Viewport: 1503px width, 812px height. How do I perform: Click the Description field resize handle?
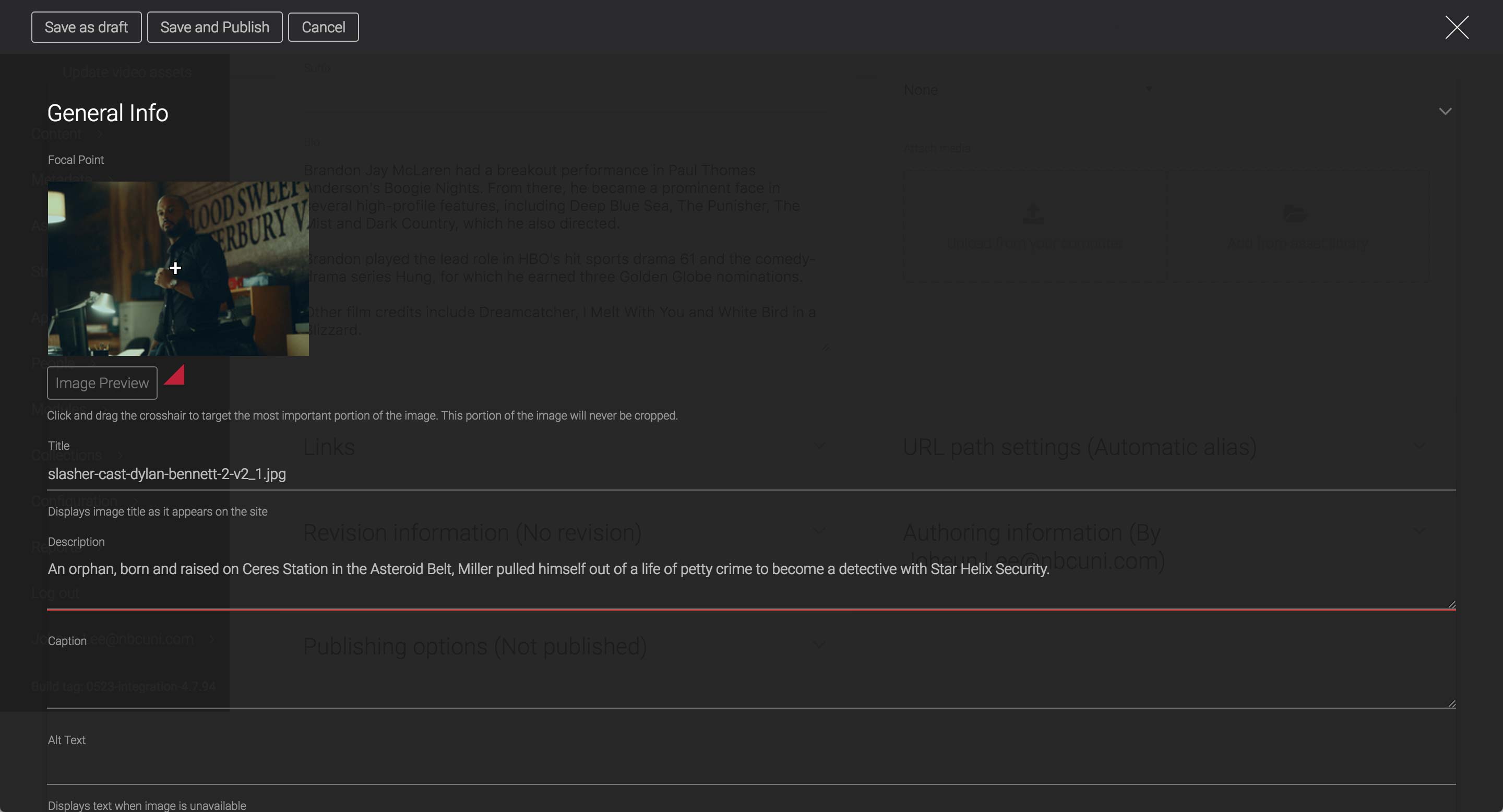[1452, 604]
